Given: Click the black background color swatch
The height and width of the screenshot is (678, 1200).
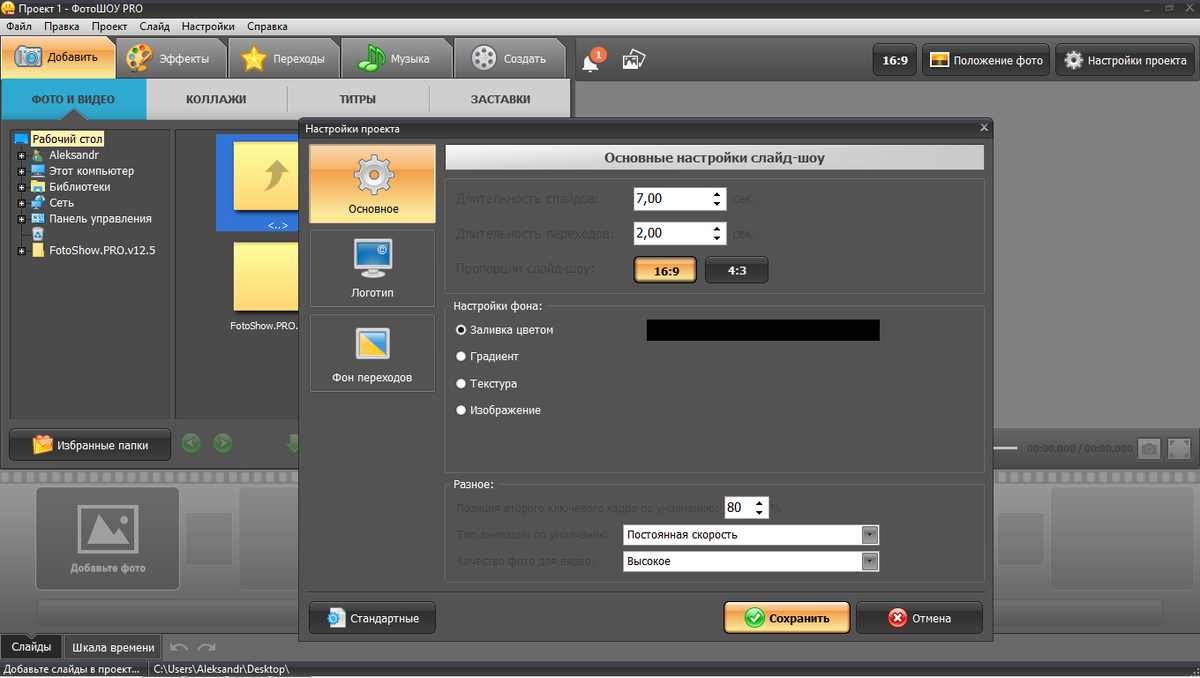Looking at the screenshot, I should pos(763,330).
